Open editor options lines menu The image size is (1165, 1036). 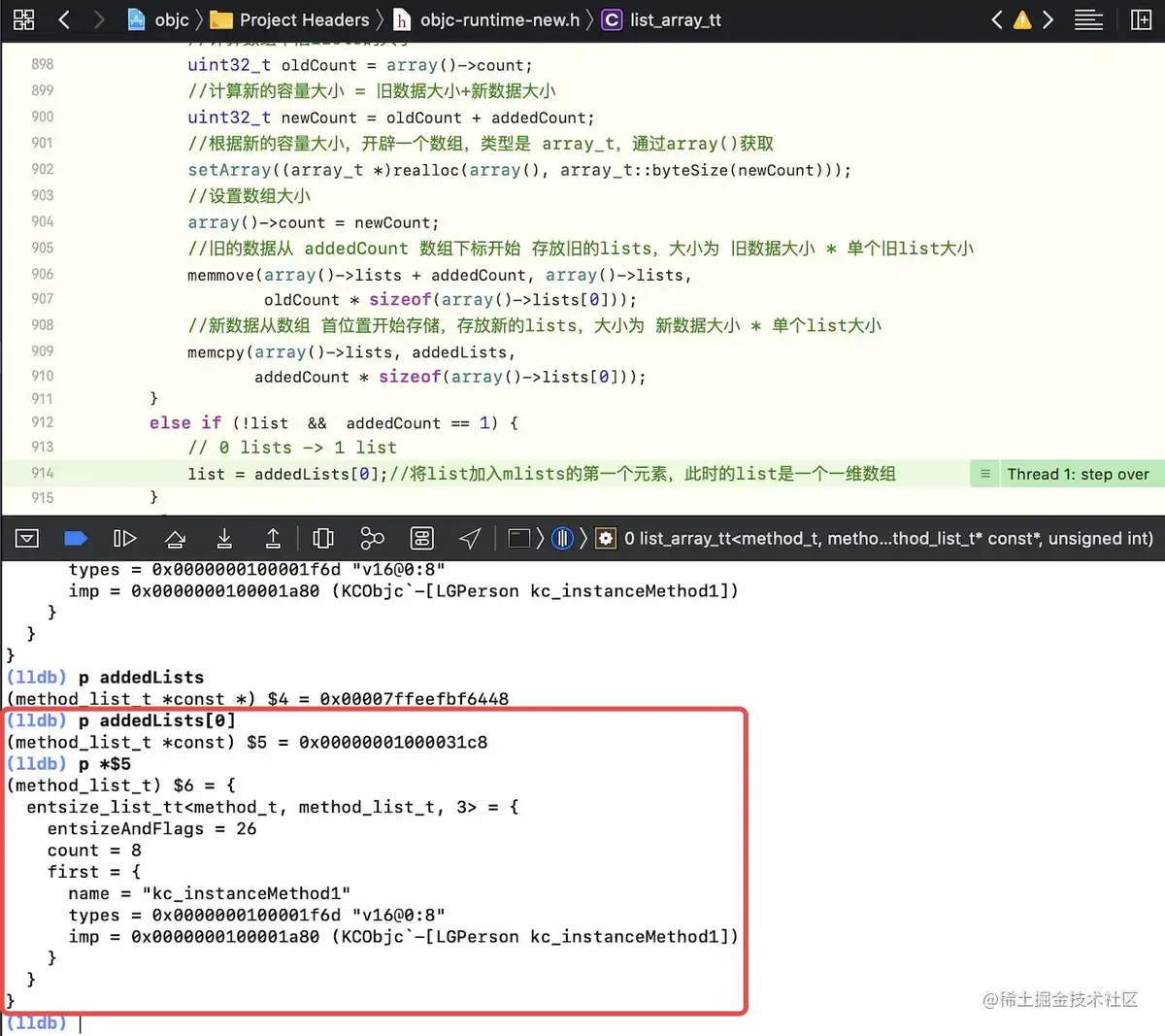click(x=1088, y=19)
